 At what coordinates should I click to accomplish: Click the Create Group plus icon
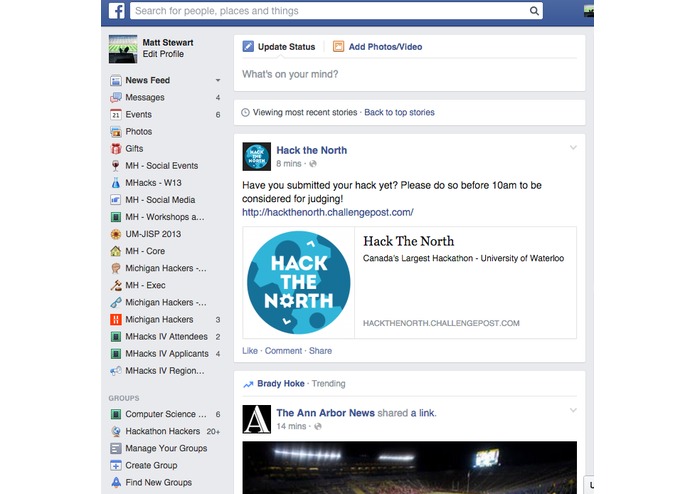pos(116,466)
